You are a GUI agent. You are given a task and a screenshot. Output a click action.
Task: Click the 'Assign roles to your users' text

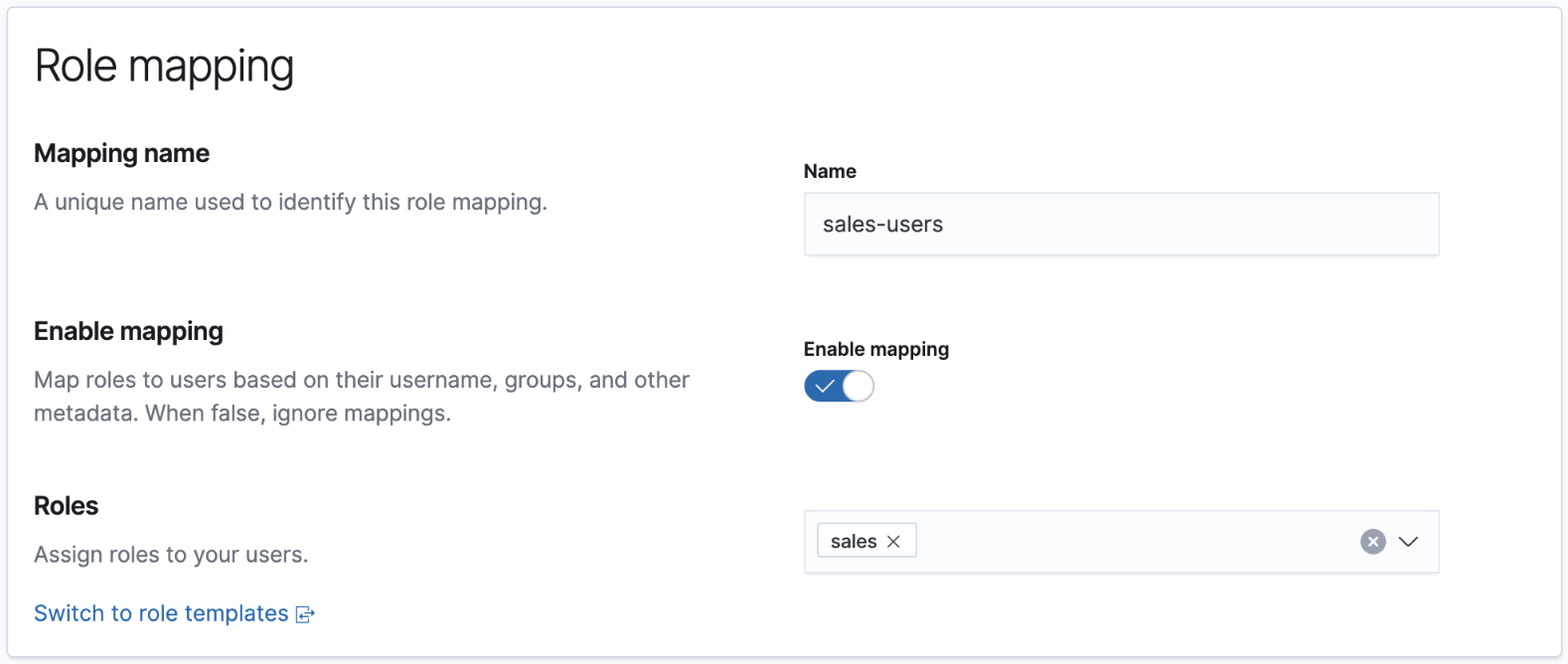pos(171,555)
